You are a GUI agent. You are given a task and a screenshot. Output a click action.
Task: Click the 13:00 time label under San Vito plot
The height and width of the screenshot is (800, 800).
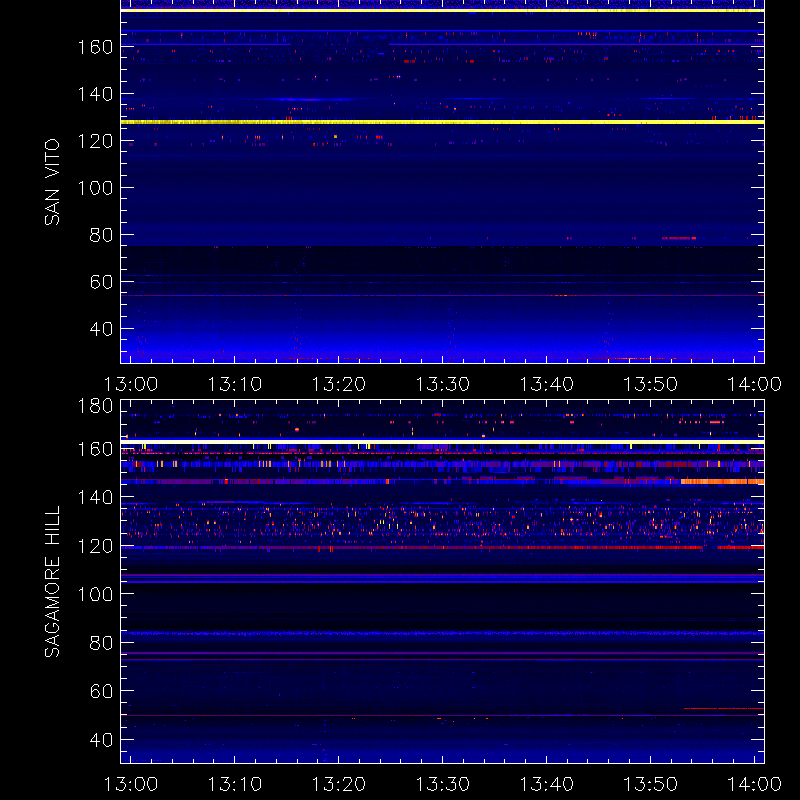point(131,384)
